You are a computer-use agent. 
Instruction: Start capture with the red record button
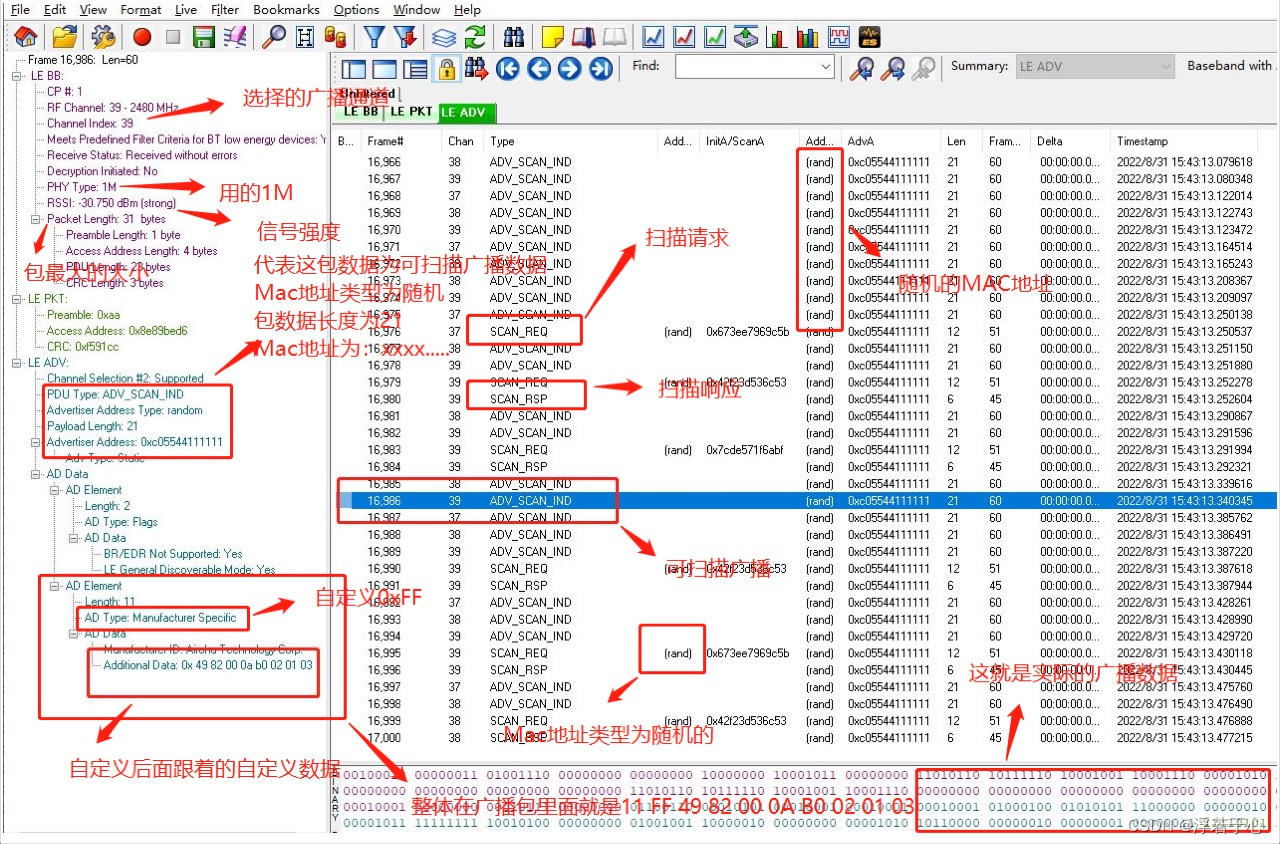pyautogui.click(x=142, y=37)
